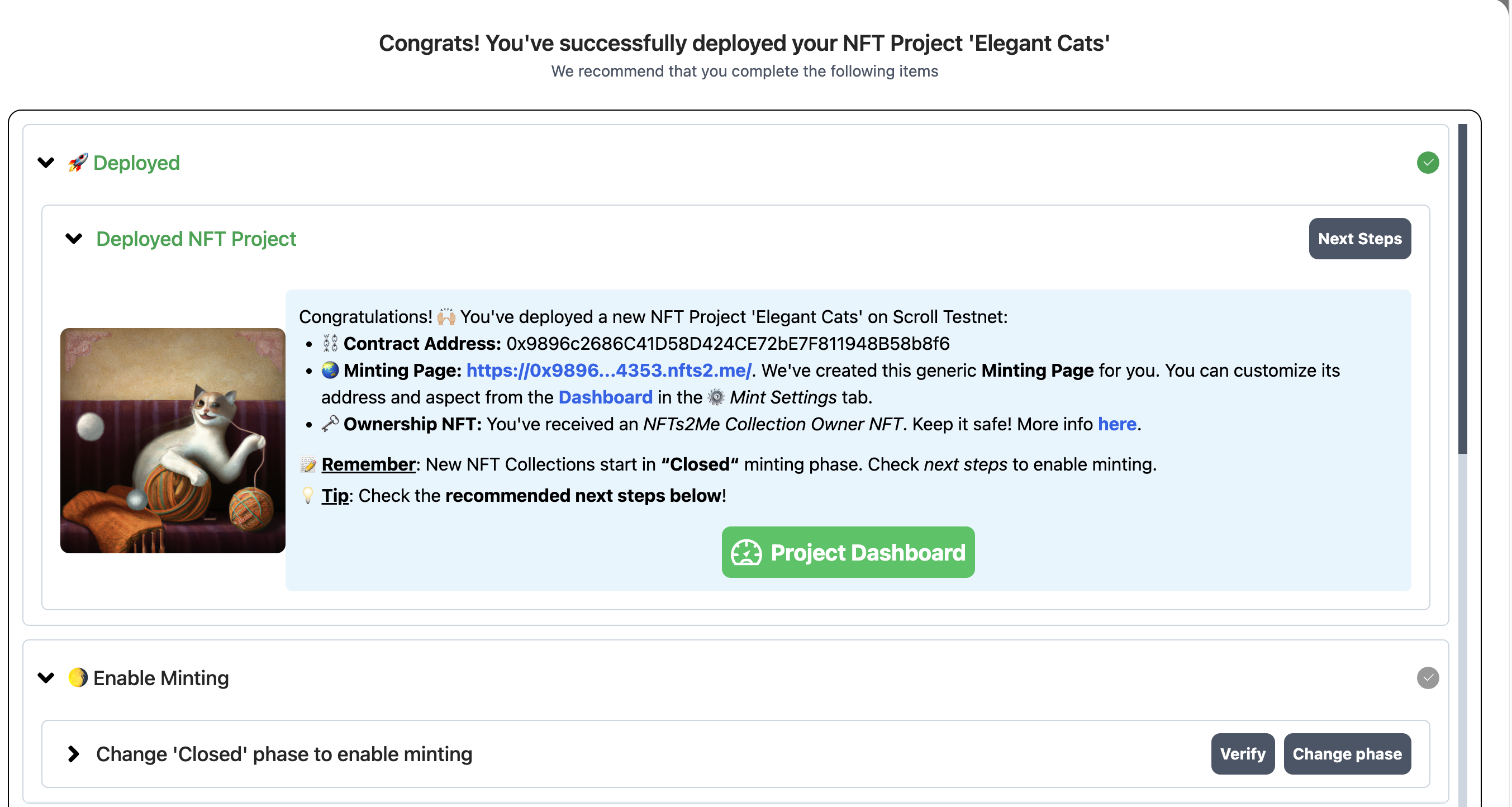Open the minting page nfts2.me link

point(608,371)
